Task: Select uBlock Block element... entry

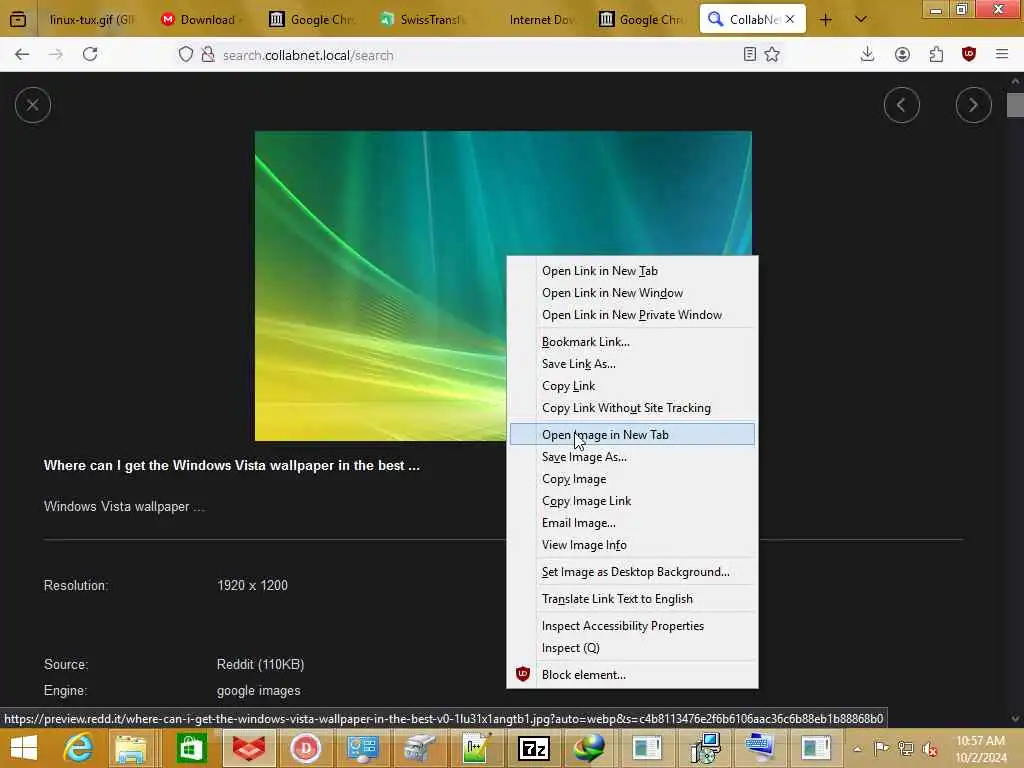Action: coord(632,675)
